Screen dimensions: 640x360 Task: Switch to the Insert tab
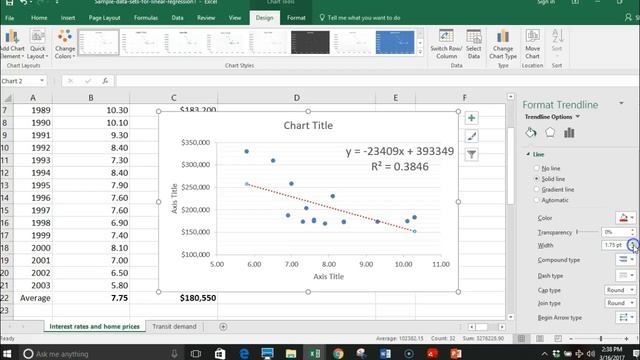pos(68,18)
